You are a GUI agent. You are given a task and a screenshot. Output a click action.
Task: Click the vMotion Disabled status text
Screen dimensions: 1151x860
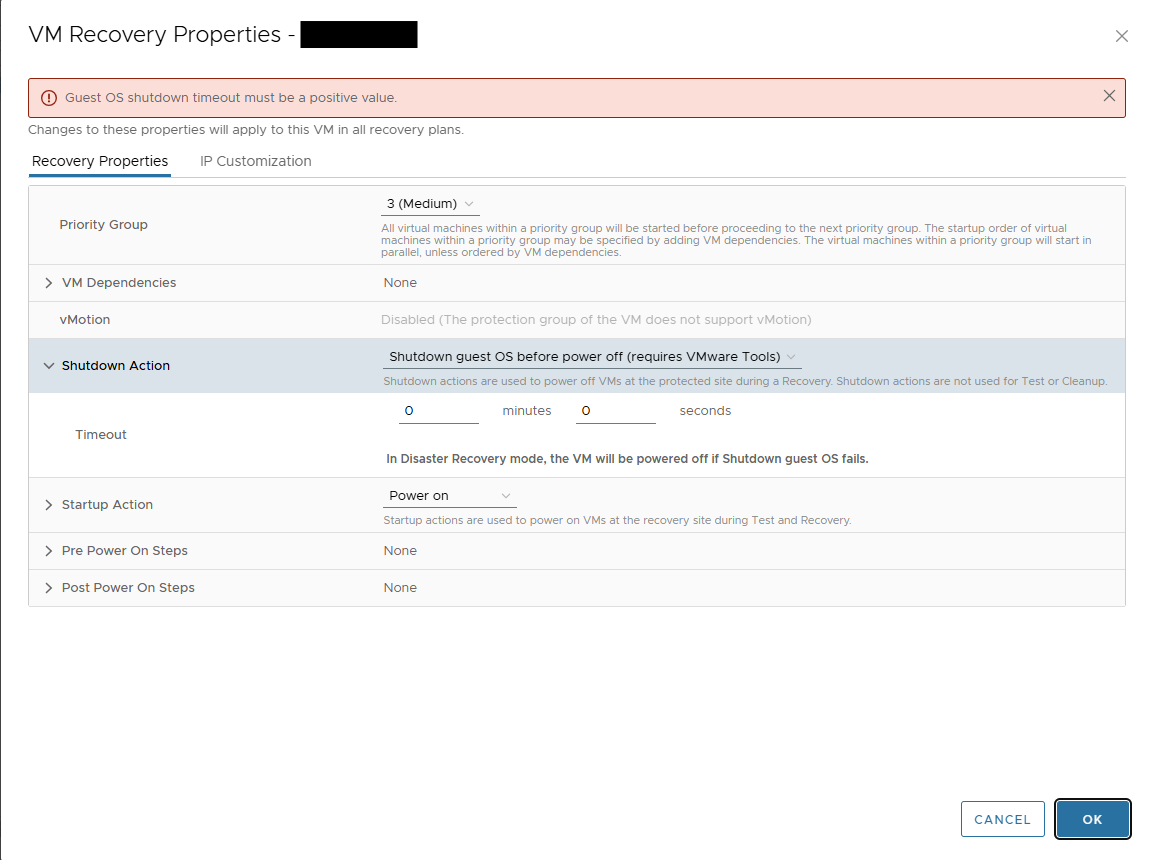(596, 320)
